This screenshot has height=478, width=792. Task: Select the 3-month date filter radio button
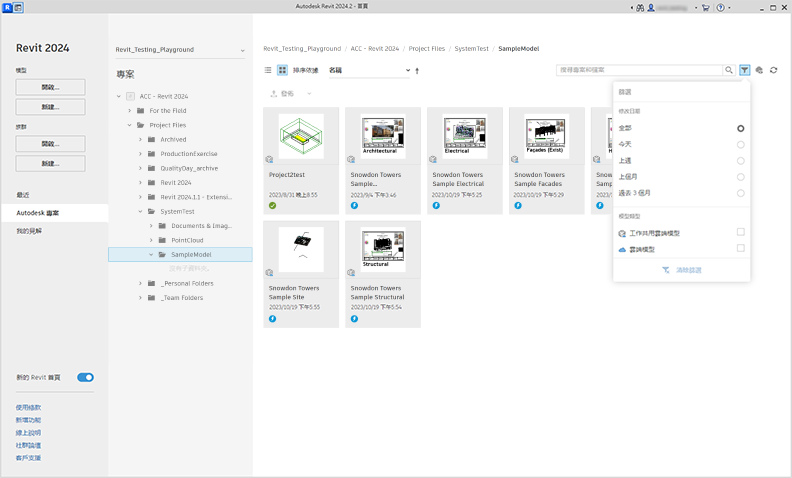click(740, 193)
